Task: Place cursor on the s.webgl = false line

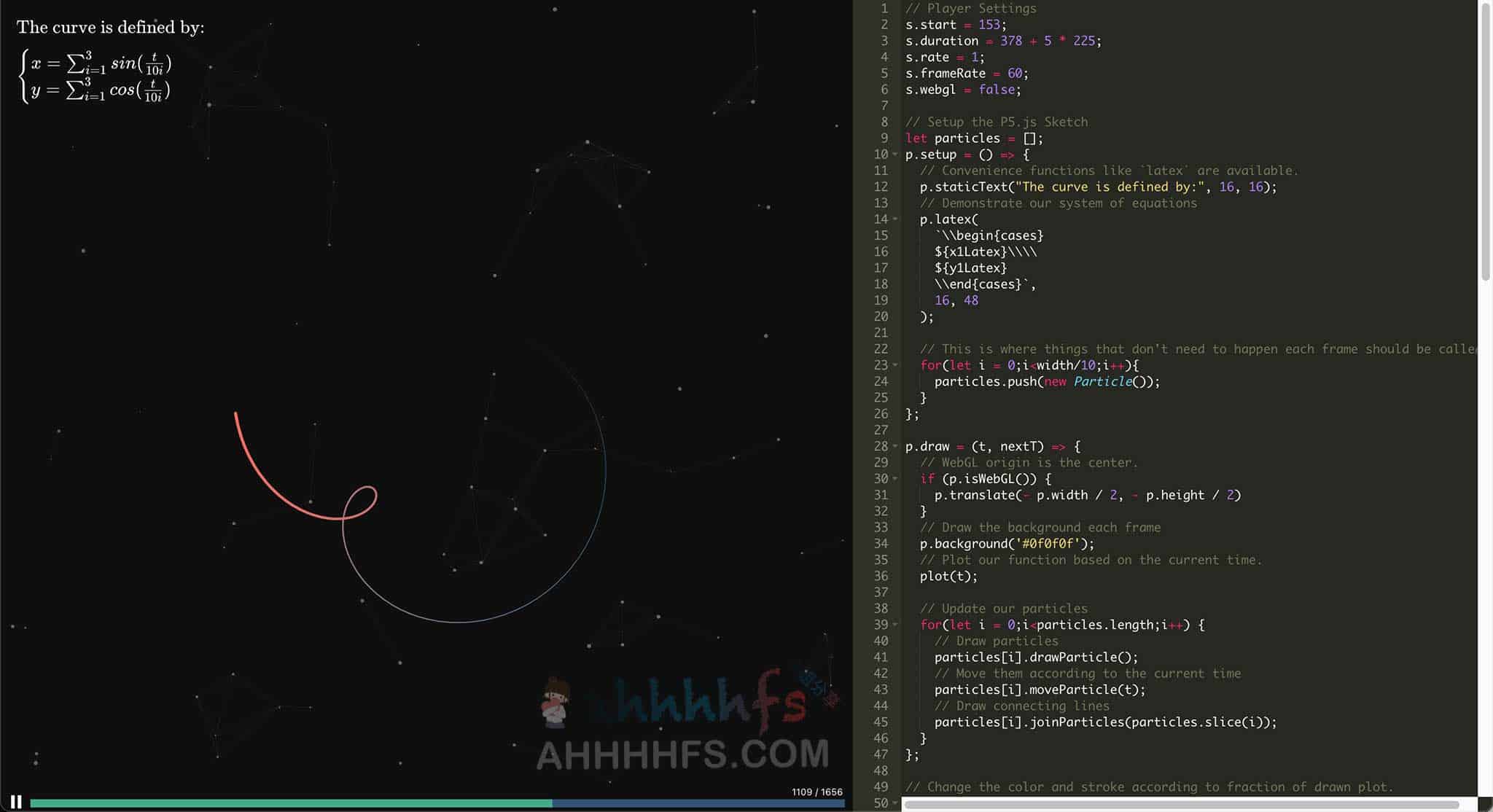Action: pyautogui.click(x=963, y=90)
